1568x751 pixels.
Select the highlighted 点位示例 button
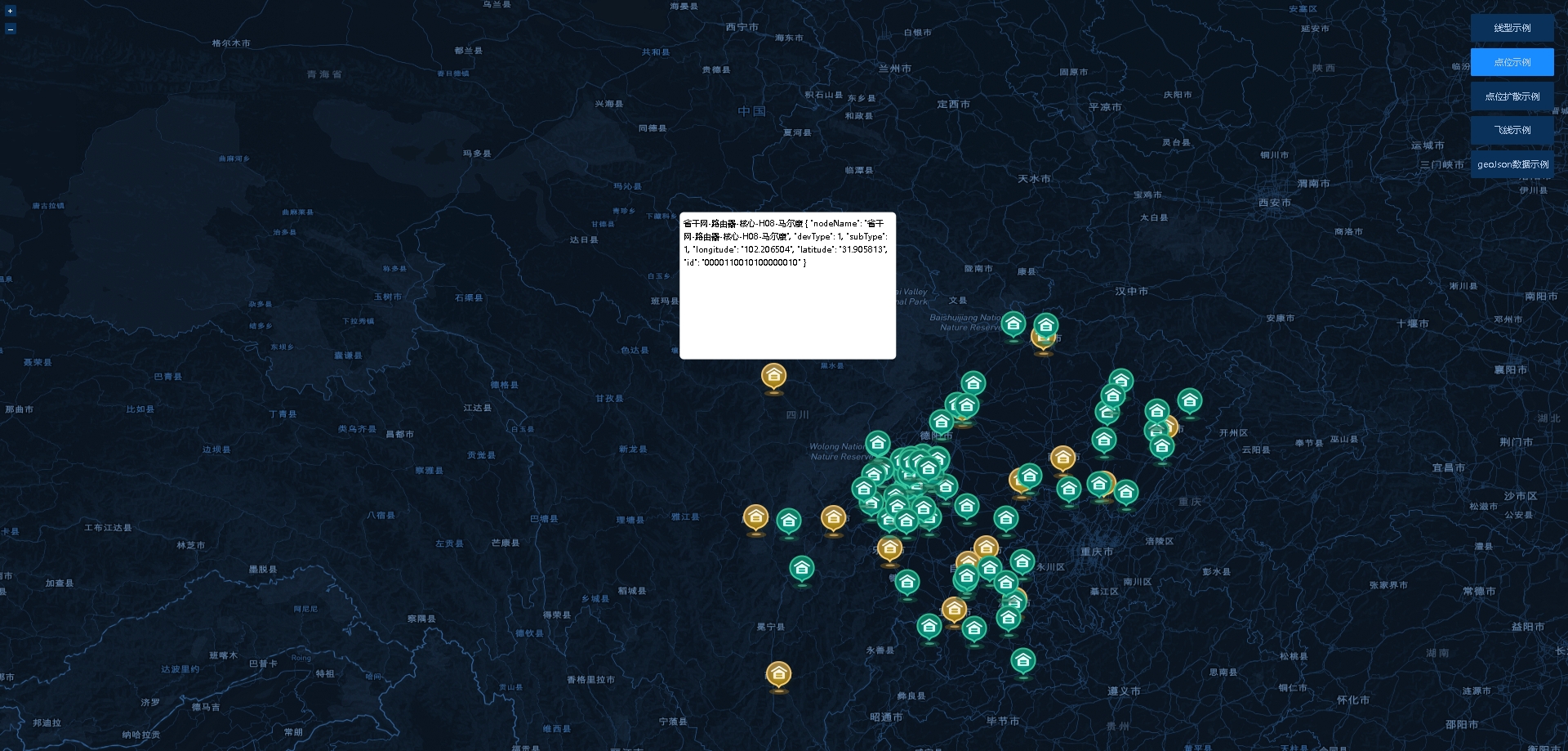coord(1512,62)
